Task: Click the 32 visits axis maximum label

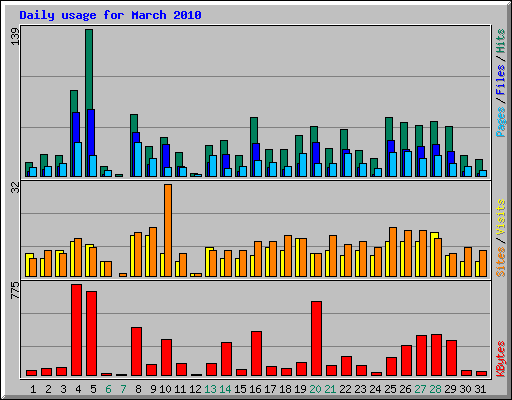Action: pyautogui.click(x=15, y=188)
